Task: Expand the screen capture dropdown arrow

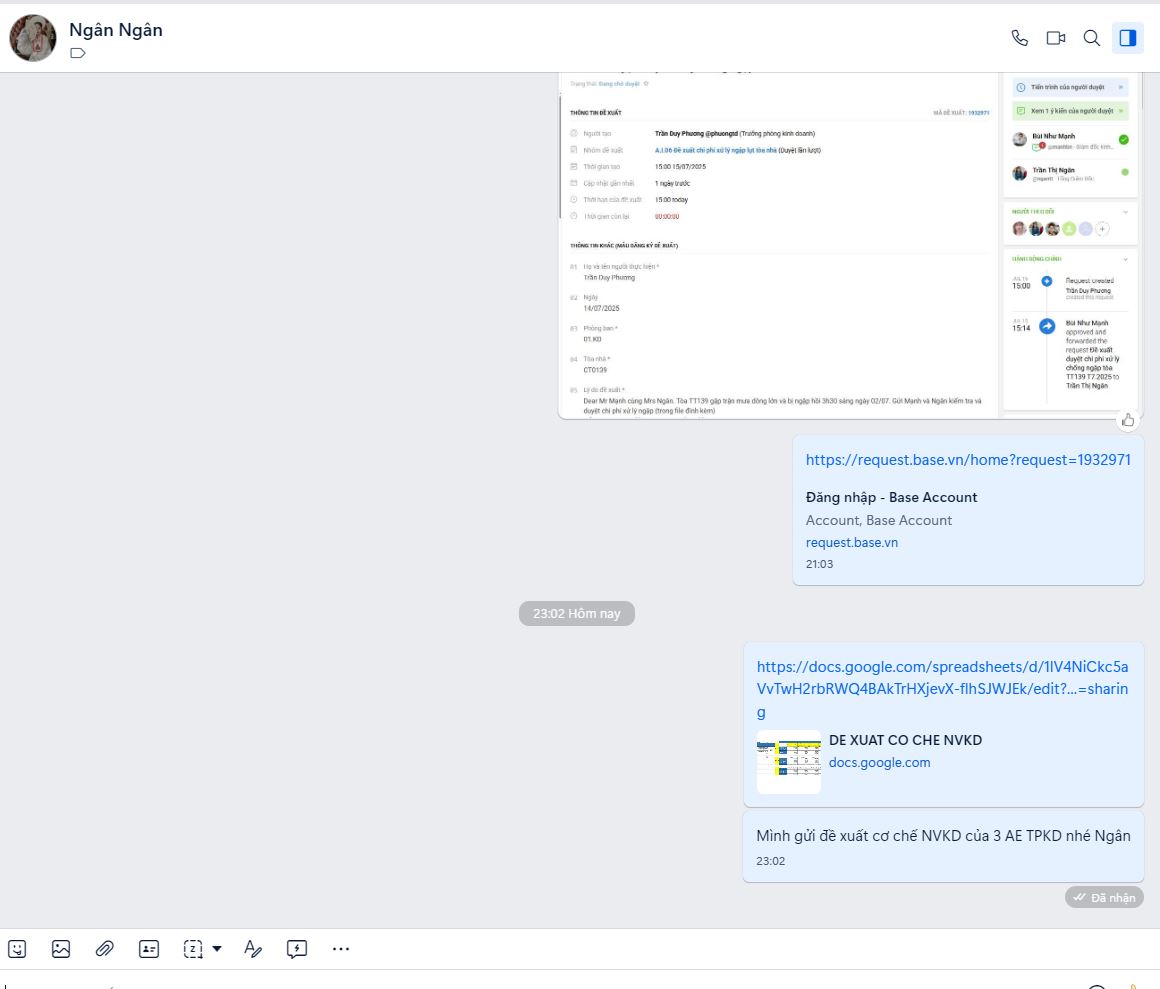Action: 217,949
